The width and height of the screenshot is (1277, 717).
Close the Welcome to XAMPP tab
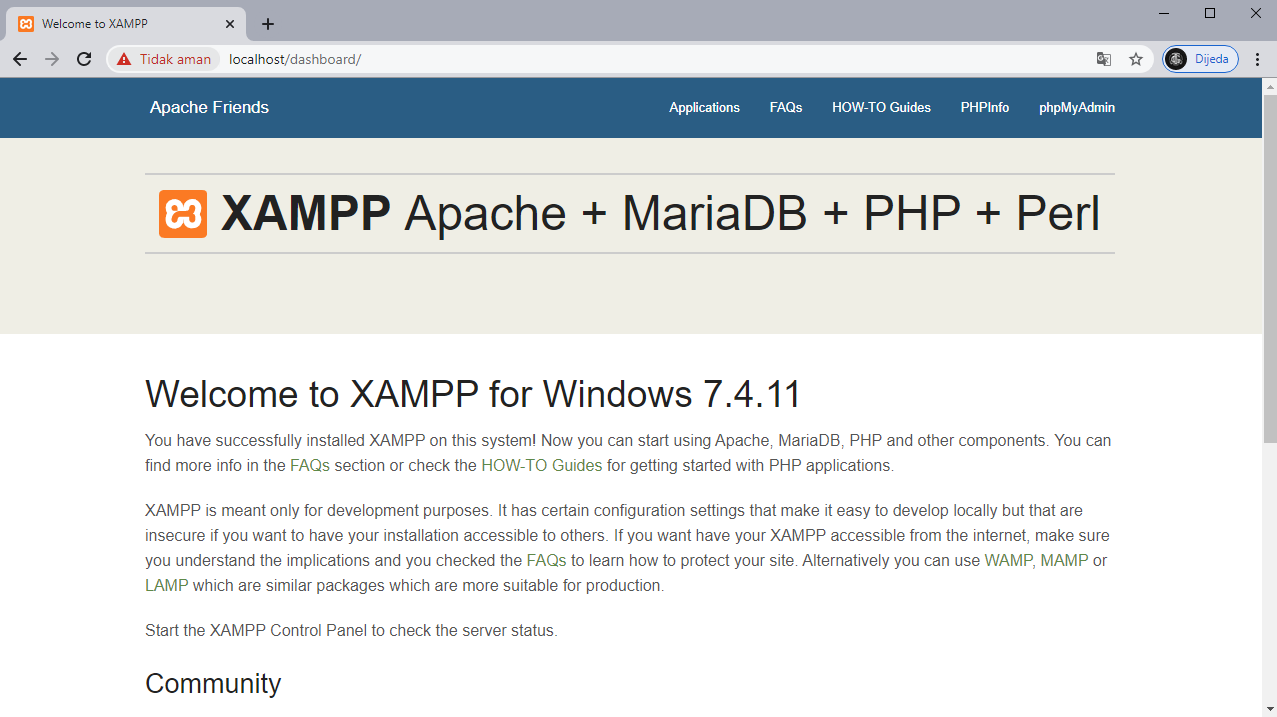(230, 24)
